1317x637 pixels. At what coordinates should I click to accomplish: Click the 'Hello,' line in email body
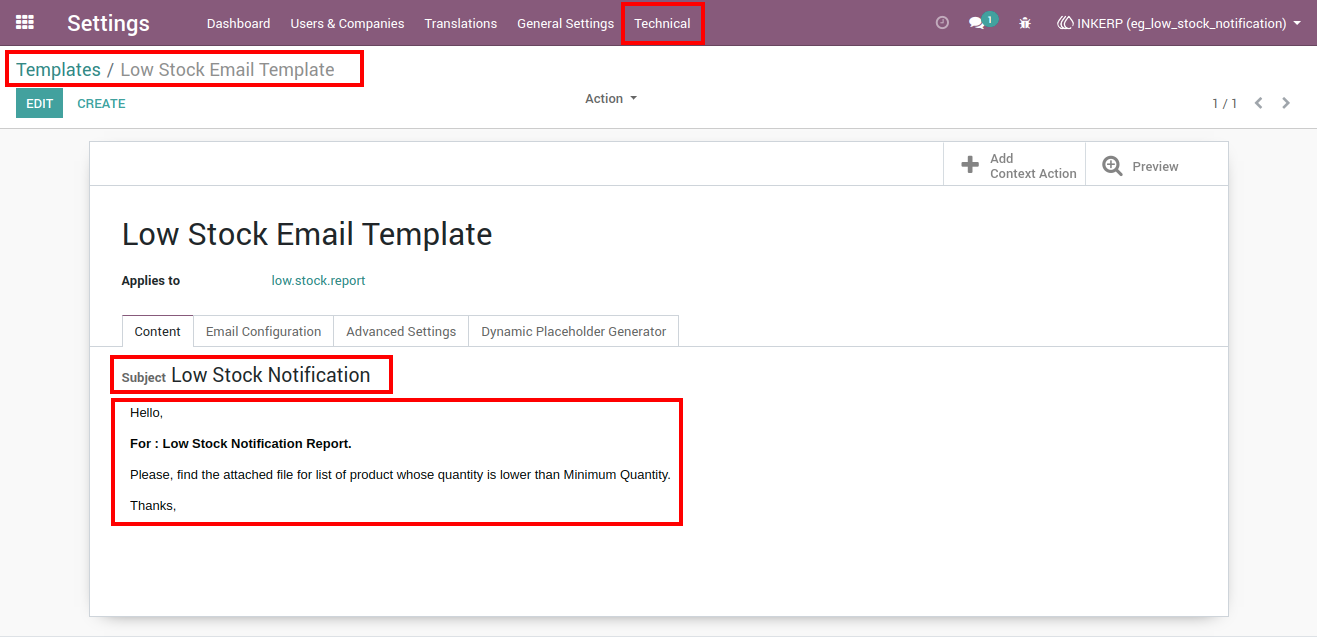(146, 412)
